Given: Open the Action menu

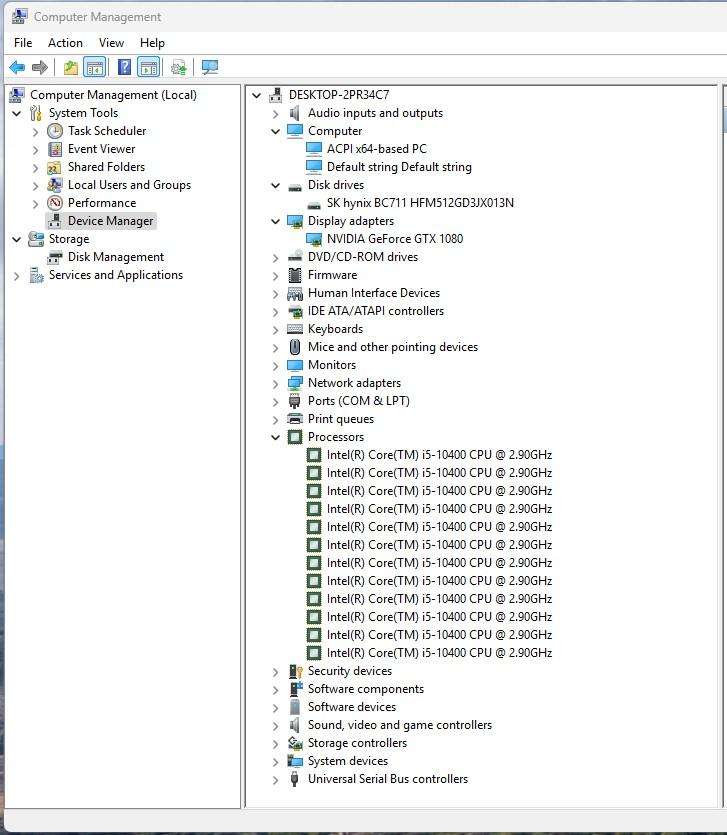Looking at the screenshot, I should click(65, 43).
